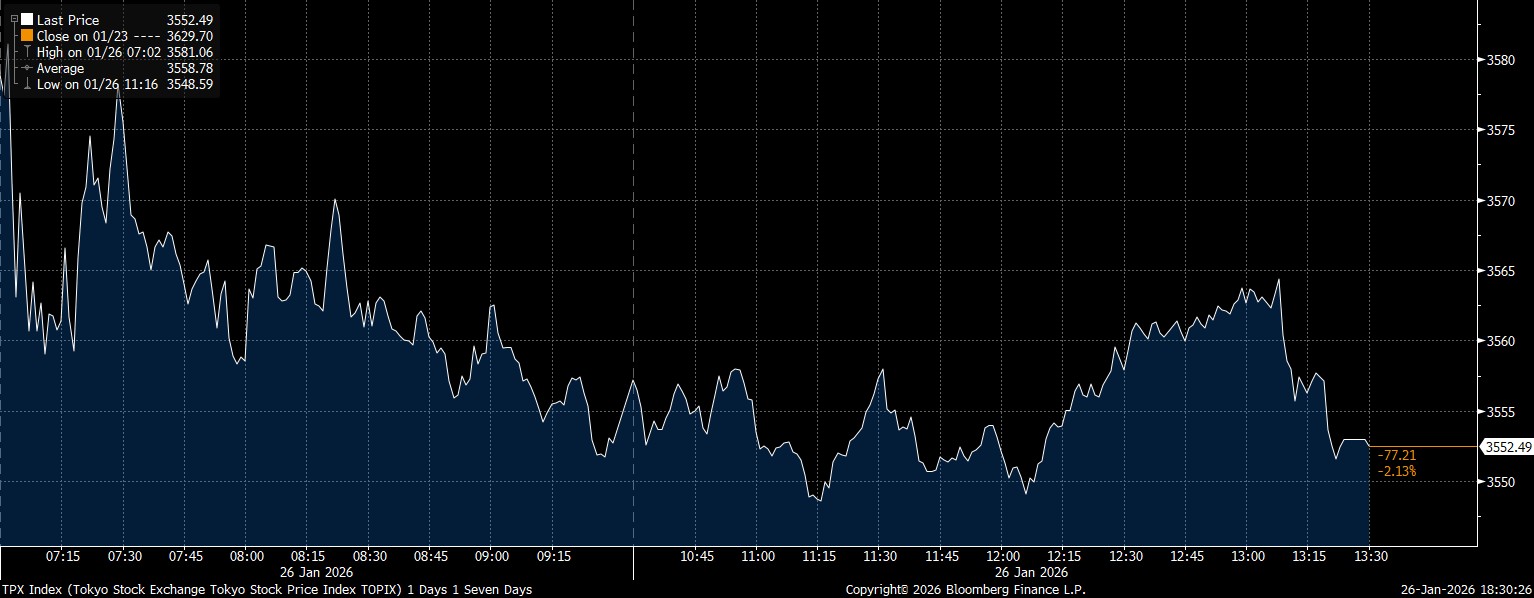
Task: Click the 07:30 time axis label
Action: [124, 556]
